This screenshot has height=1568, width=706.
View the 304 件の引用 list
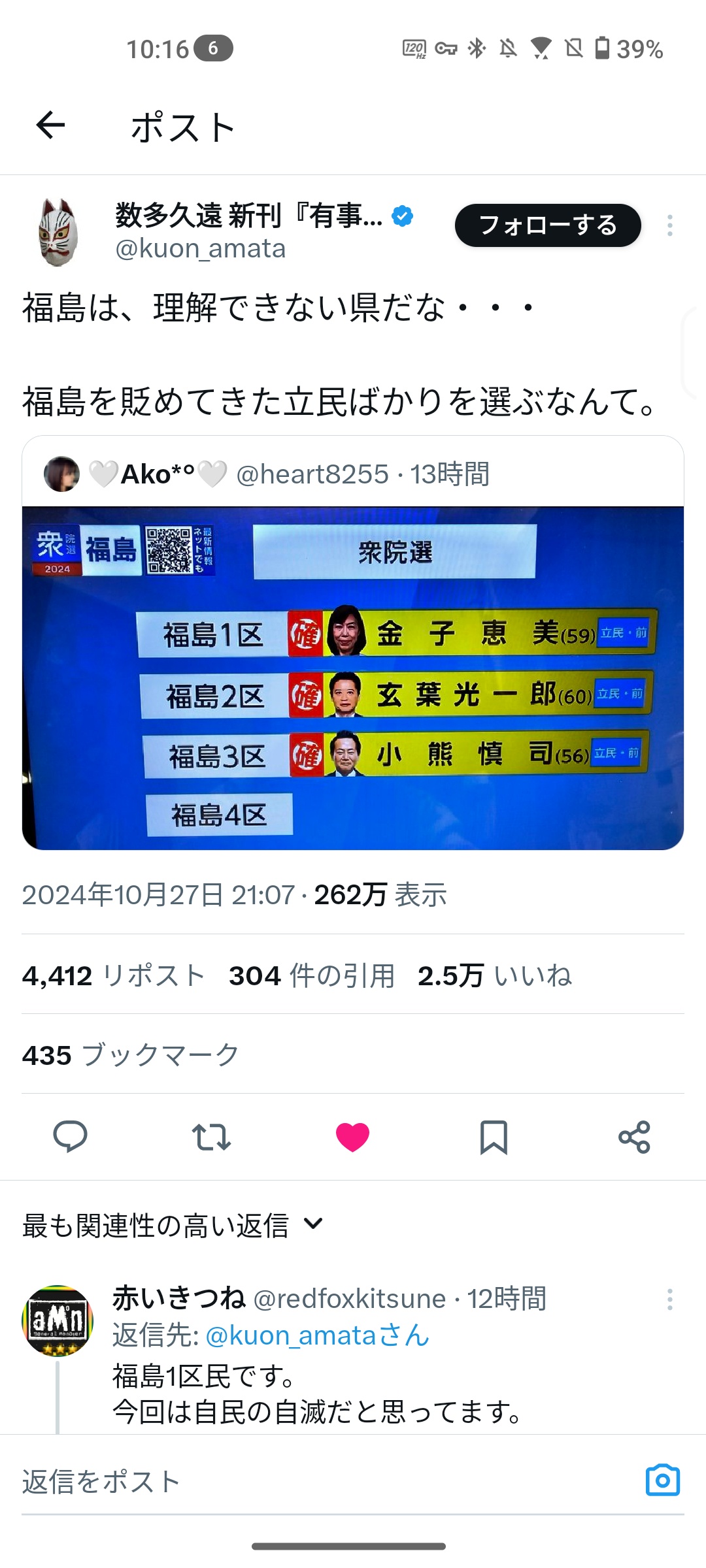click(312, 975)
